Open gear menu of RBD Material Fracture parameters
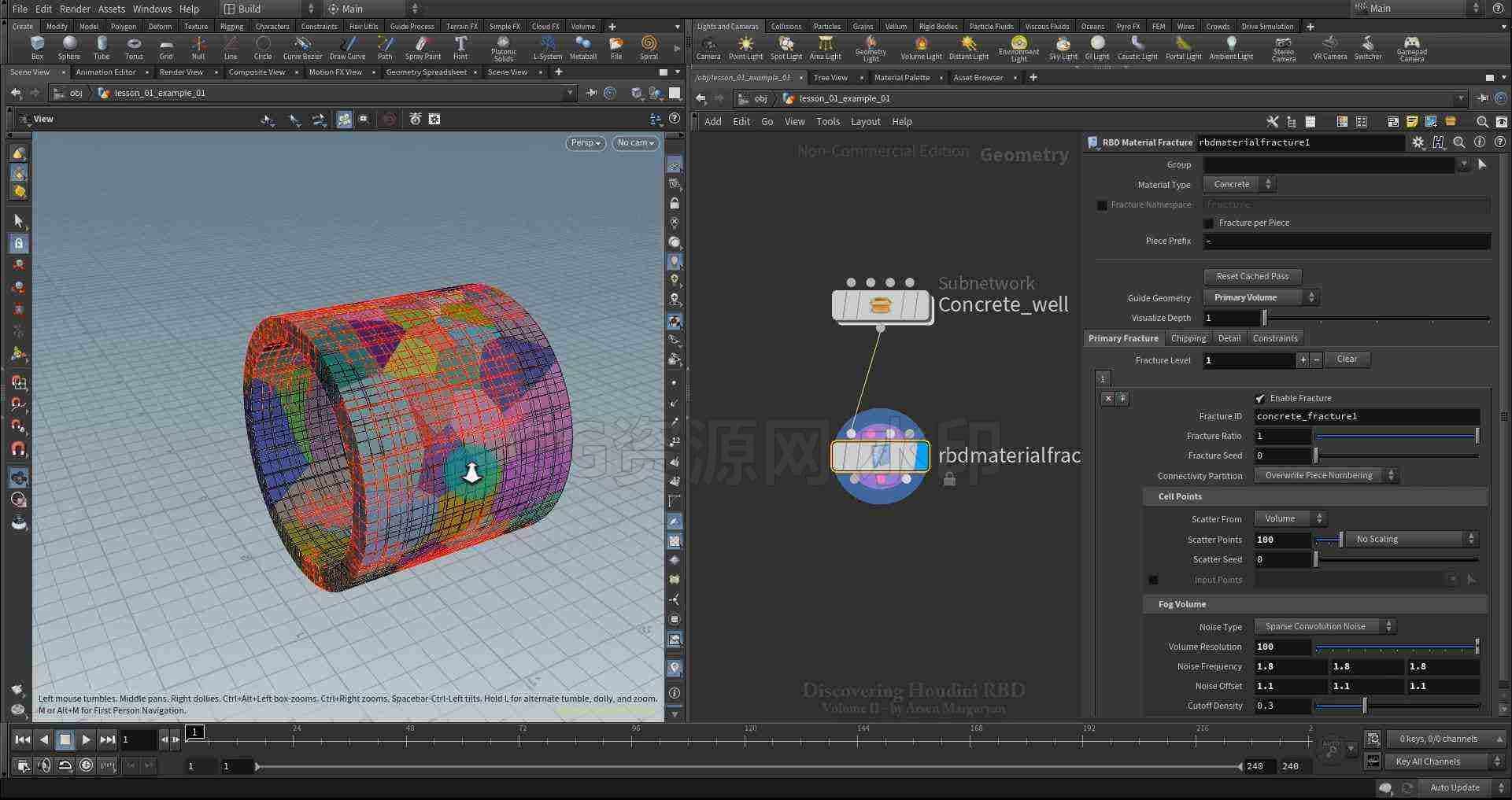The height and width of the screenshot is (800, 1512). 1418,142
